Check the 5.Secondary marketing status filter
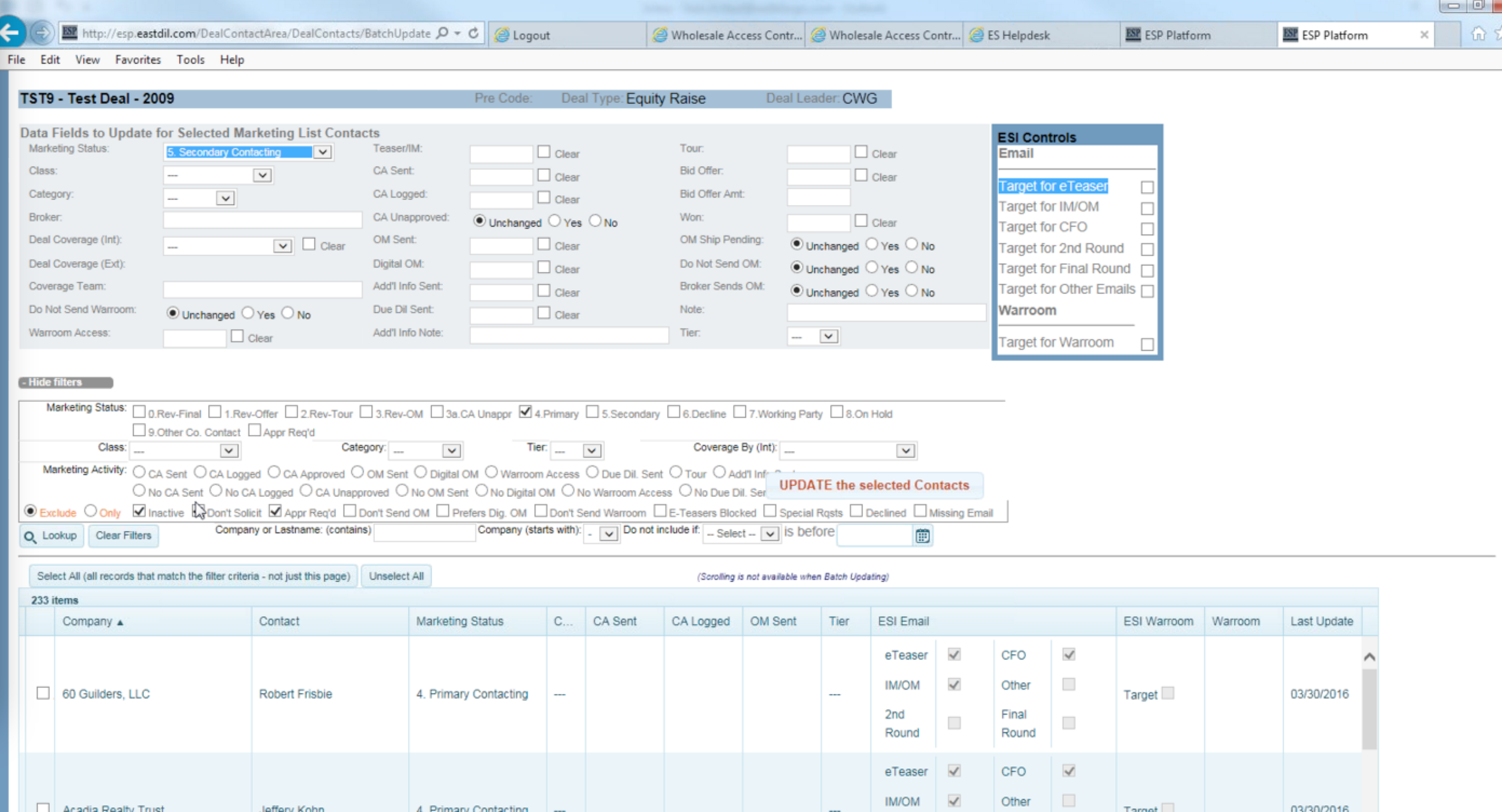 pos(592,411)
